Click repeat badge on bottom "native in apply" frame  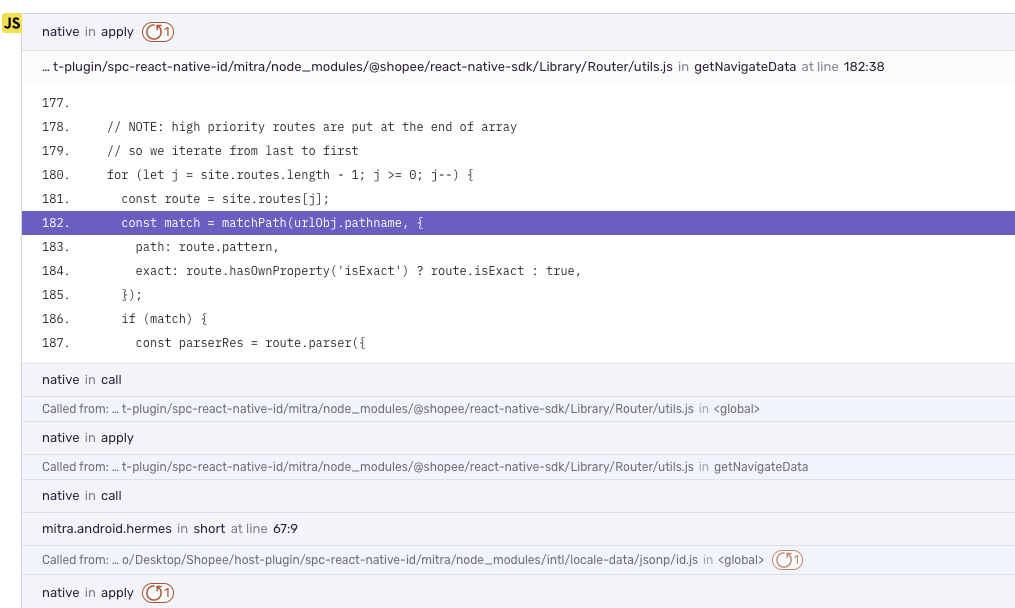(155, 592)
